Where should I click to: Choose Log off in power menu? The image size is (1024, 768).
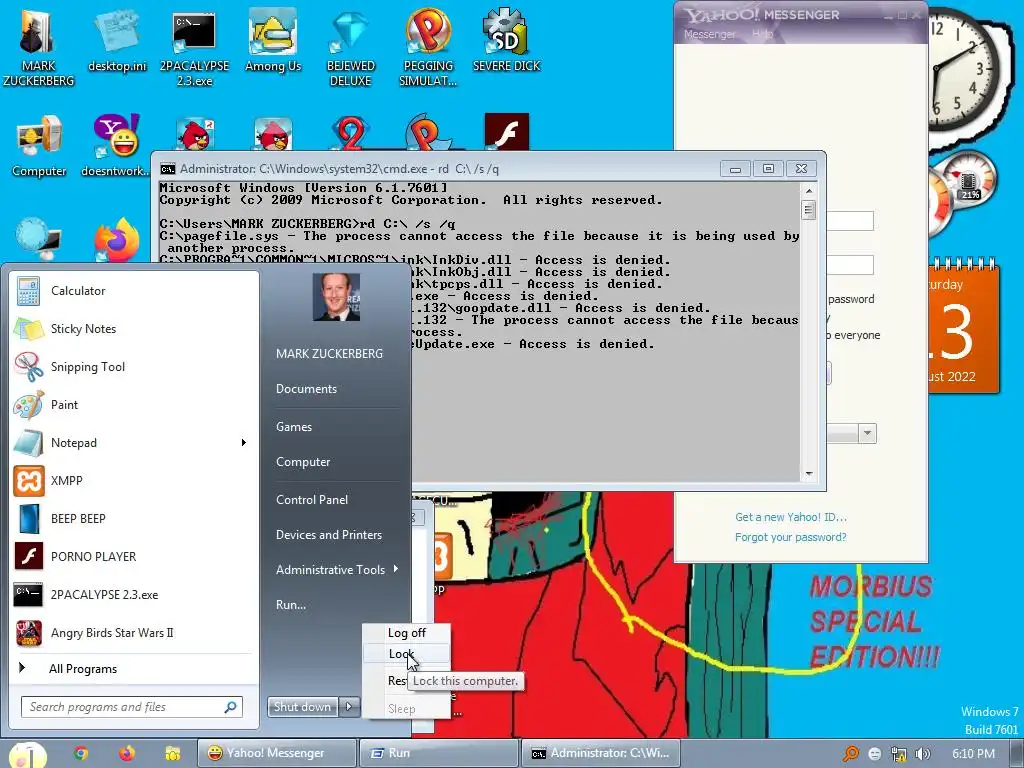(406, 633)
